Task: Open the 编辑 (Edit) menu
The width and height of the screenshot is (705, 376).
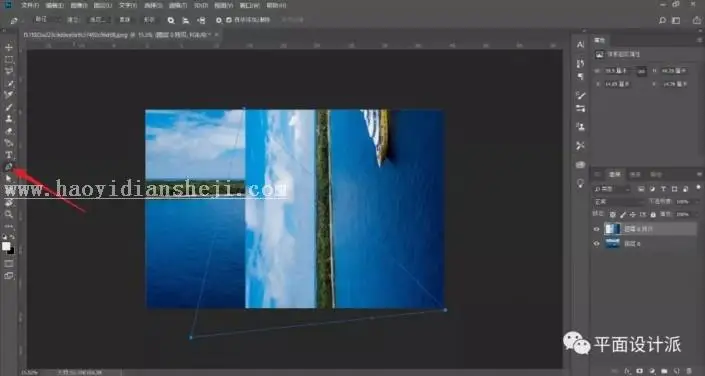Action: point(54,5)
